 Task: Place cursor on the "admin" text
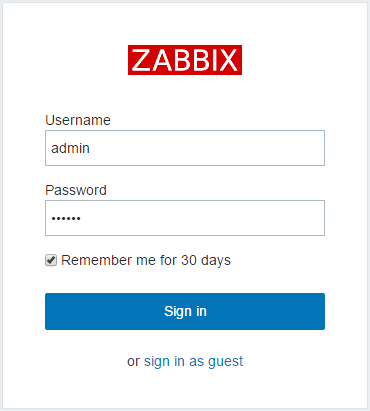70,148
